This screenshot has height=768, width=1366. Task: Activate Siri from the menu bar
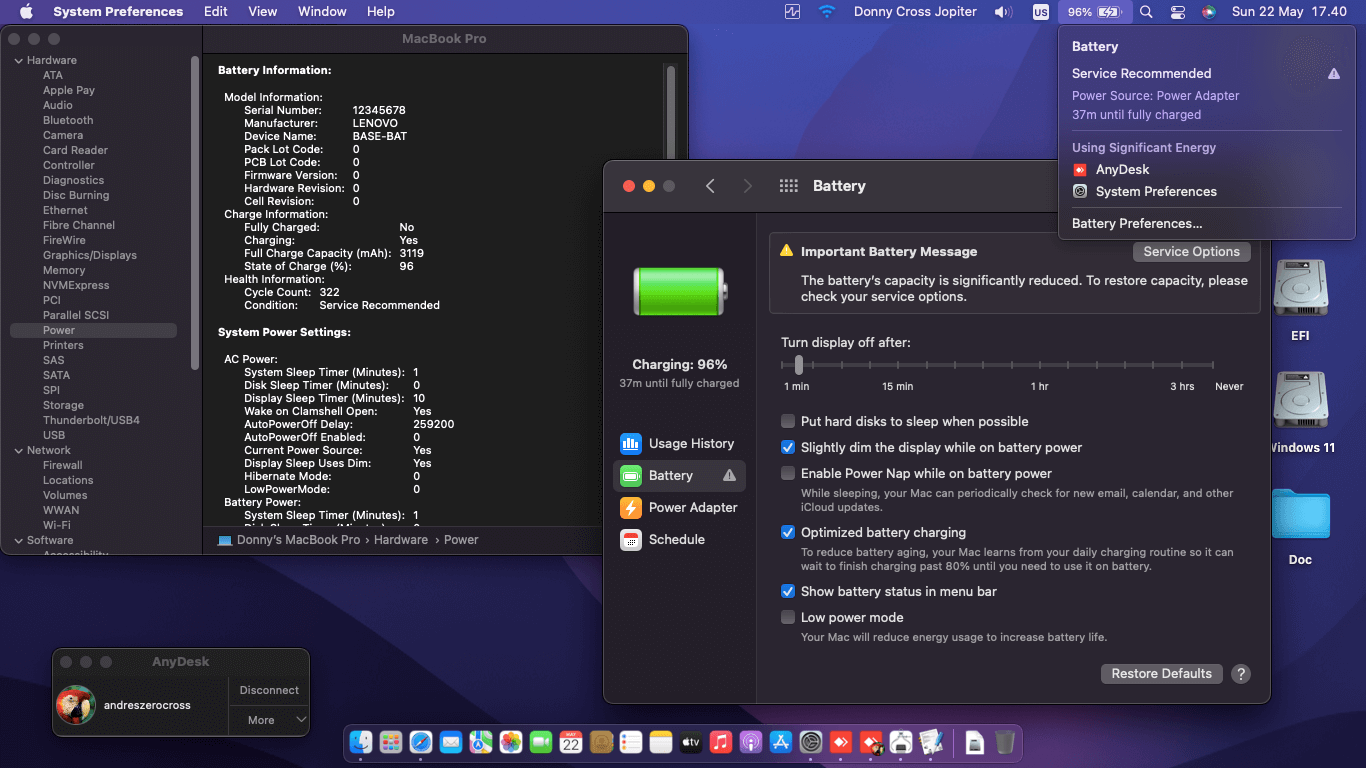click(1209, 12)
